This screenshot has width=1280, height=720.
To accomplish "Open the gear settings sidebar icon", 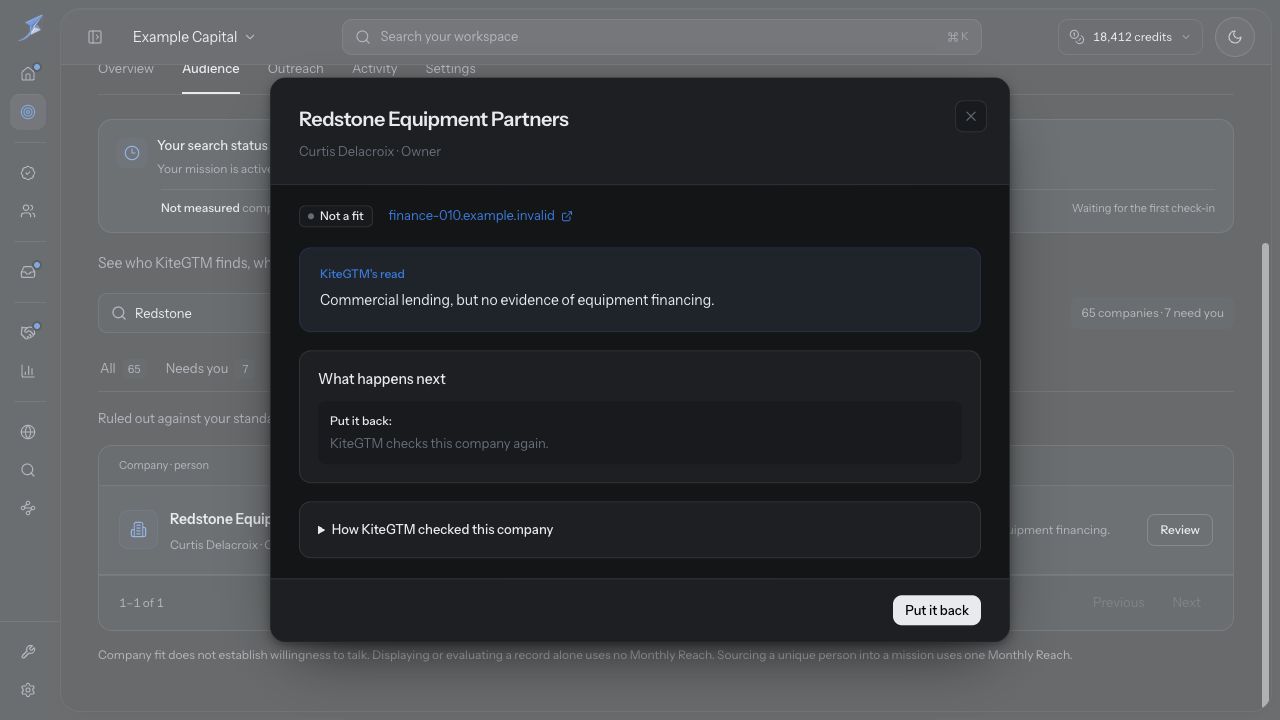I will (28, 690).
